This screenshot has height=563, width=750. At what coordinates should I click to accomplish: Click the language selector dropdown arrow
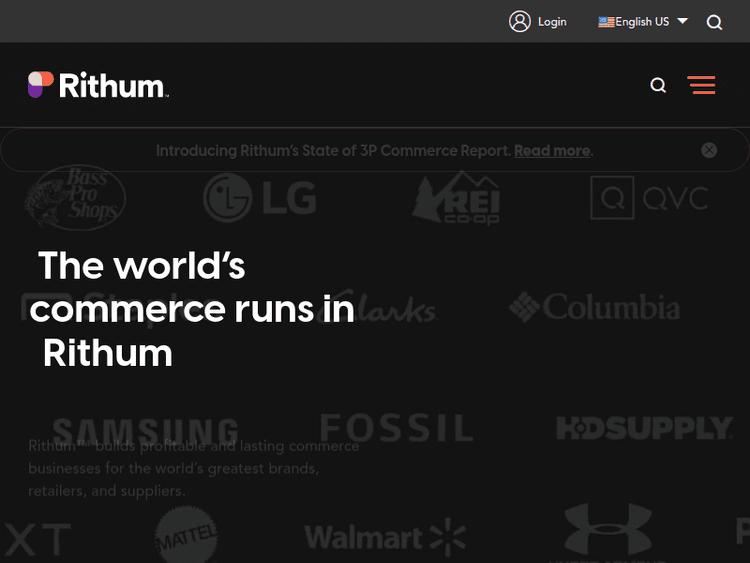click(x=682, y=21)
